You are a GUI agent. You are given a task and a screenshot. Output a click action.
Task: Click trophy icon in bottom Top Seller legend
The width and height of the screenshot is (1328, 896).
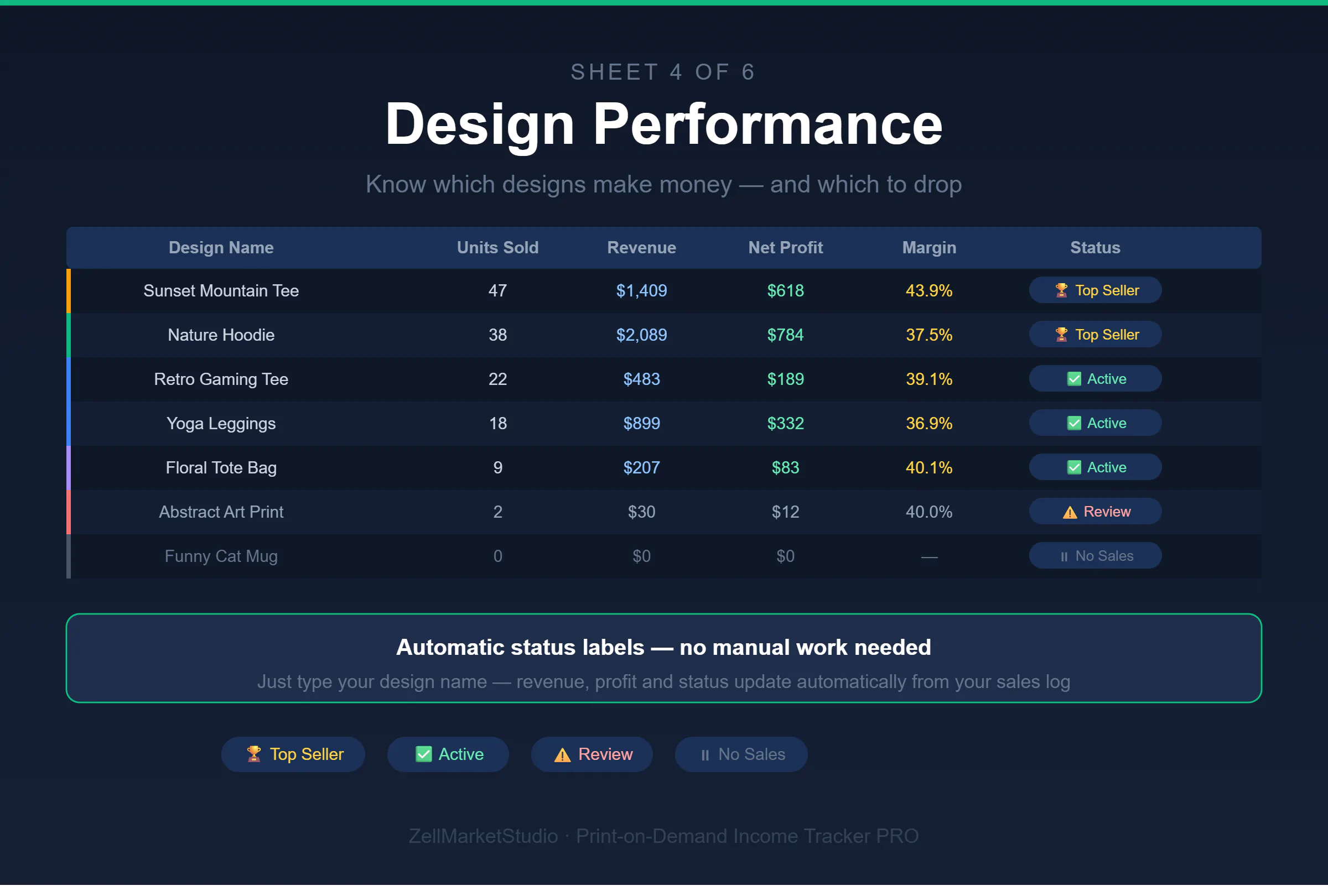(x=253, y=754)
